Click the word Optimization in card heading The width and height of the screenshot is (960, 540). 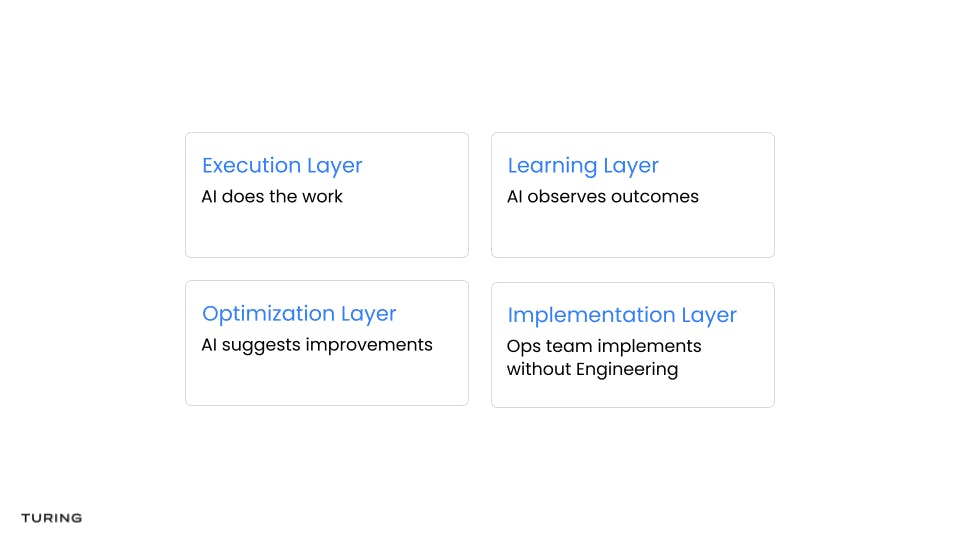click(268, 314)
